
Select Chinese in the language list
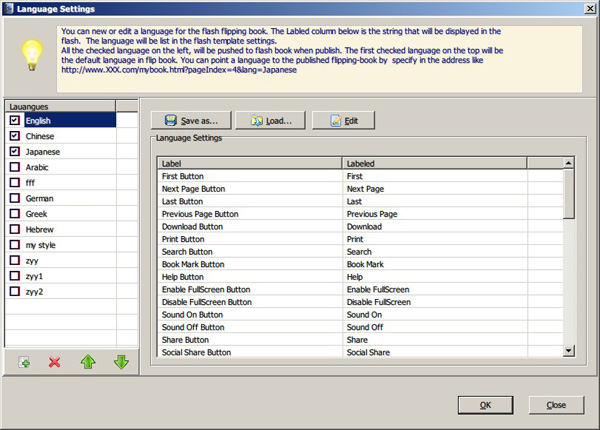click(x=40, y=136)
